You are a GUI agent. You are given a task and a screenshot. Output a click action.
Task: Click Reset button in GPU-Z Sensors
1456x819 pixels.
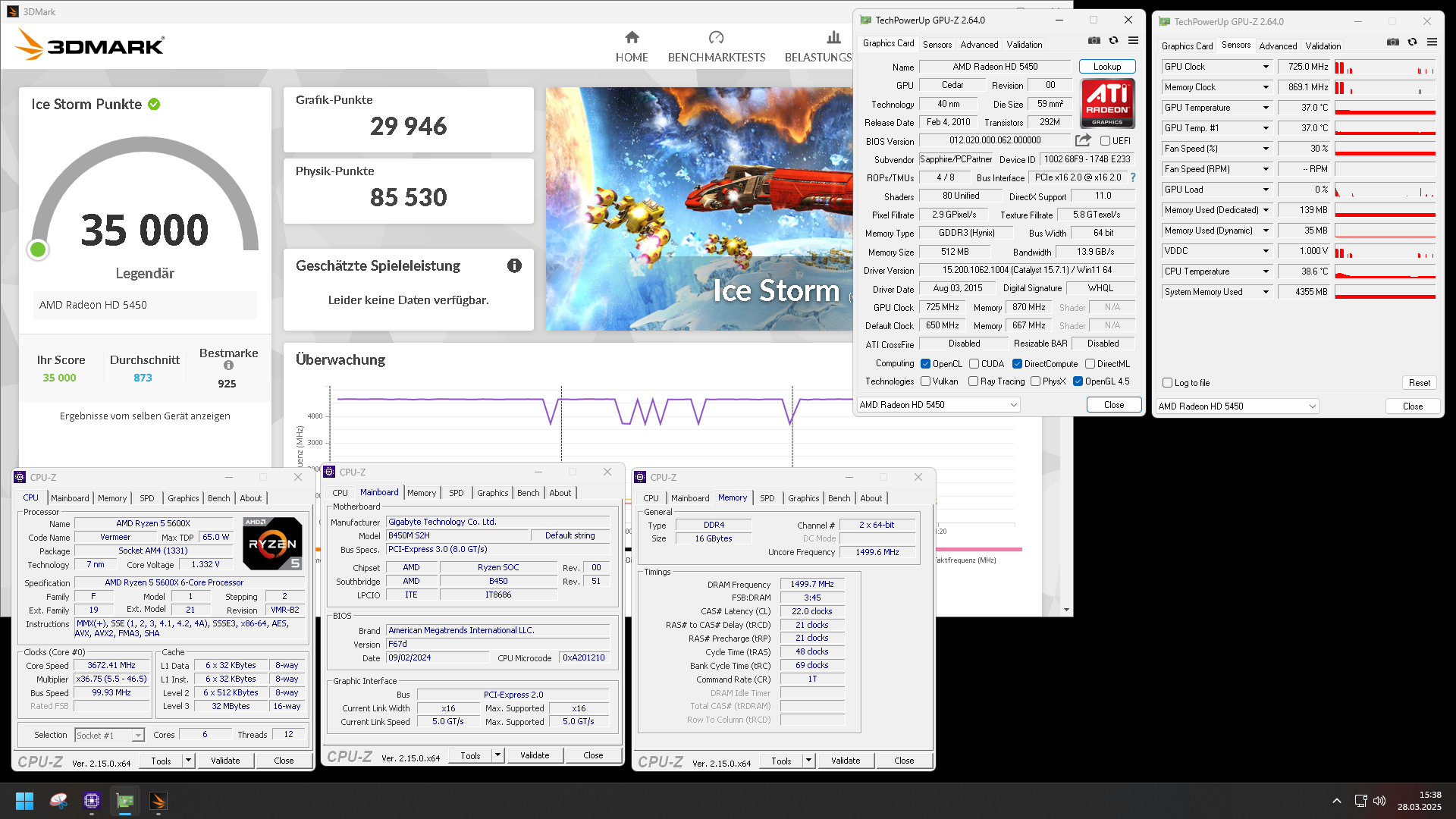(1419, 383)
